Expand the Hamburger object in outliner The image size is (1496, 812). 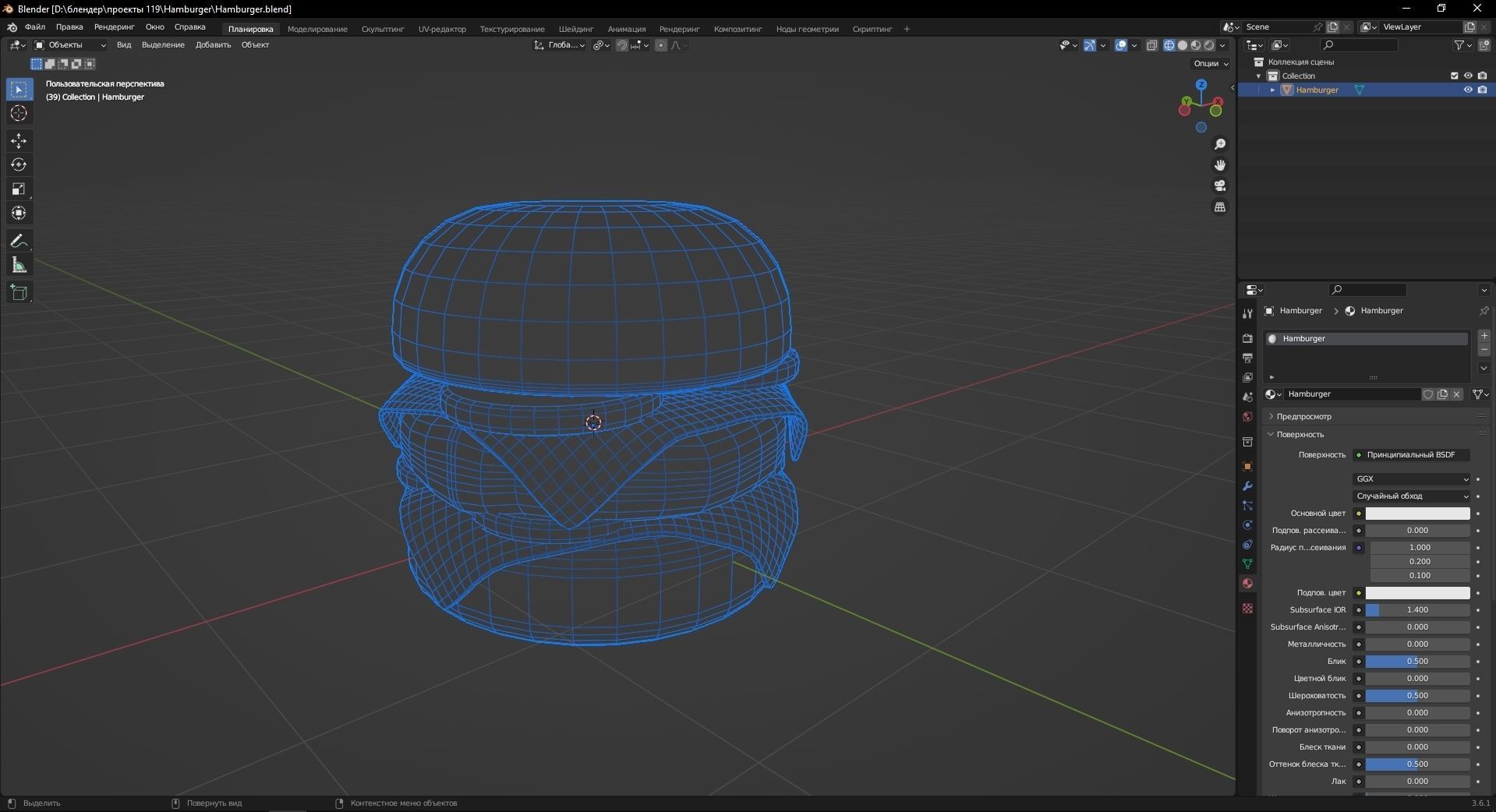1273,90
